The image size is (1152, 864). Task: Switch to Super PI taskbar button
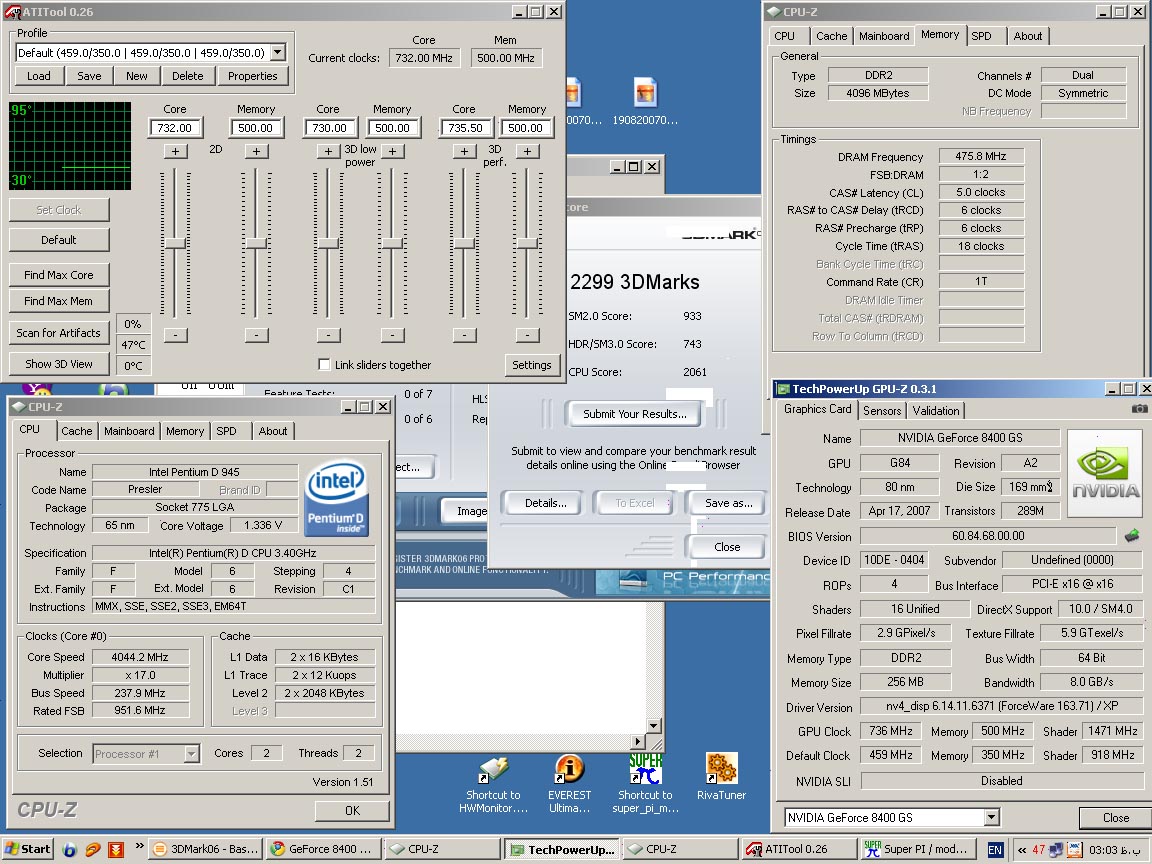(x=917, y=849)
